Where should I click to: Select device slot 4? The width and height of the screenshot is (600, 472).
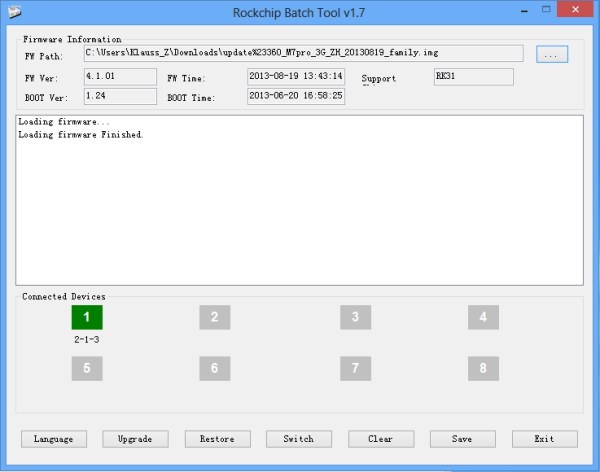coord(483,317)
